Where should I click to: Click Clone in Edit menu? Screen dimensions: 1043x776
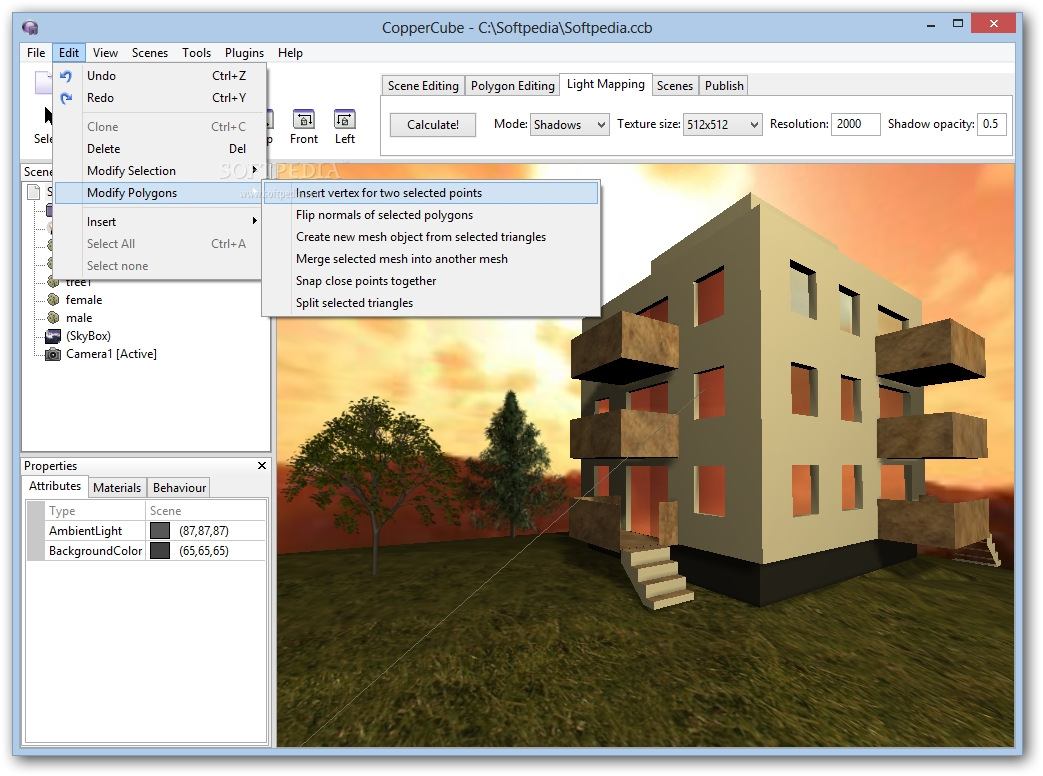click(x=160, y=126)
